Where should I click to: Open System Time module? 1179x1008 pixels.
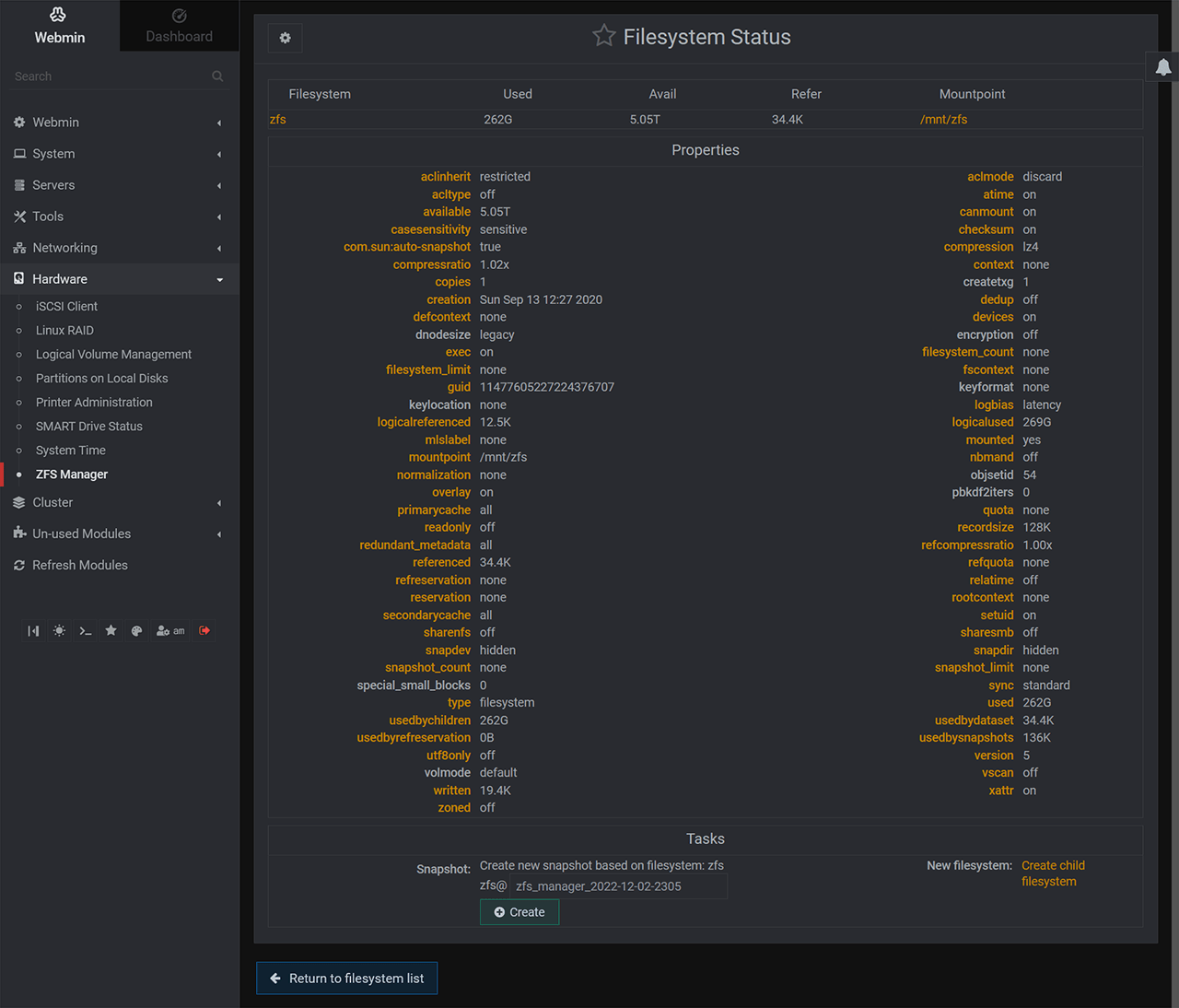[70, 451]
